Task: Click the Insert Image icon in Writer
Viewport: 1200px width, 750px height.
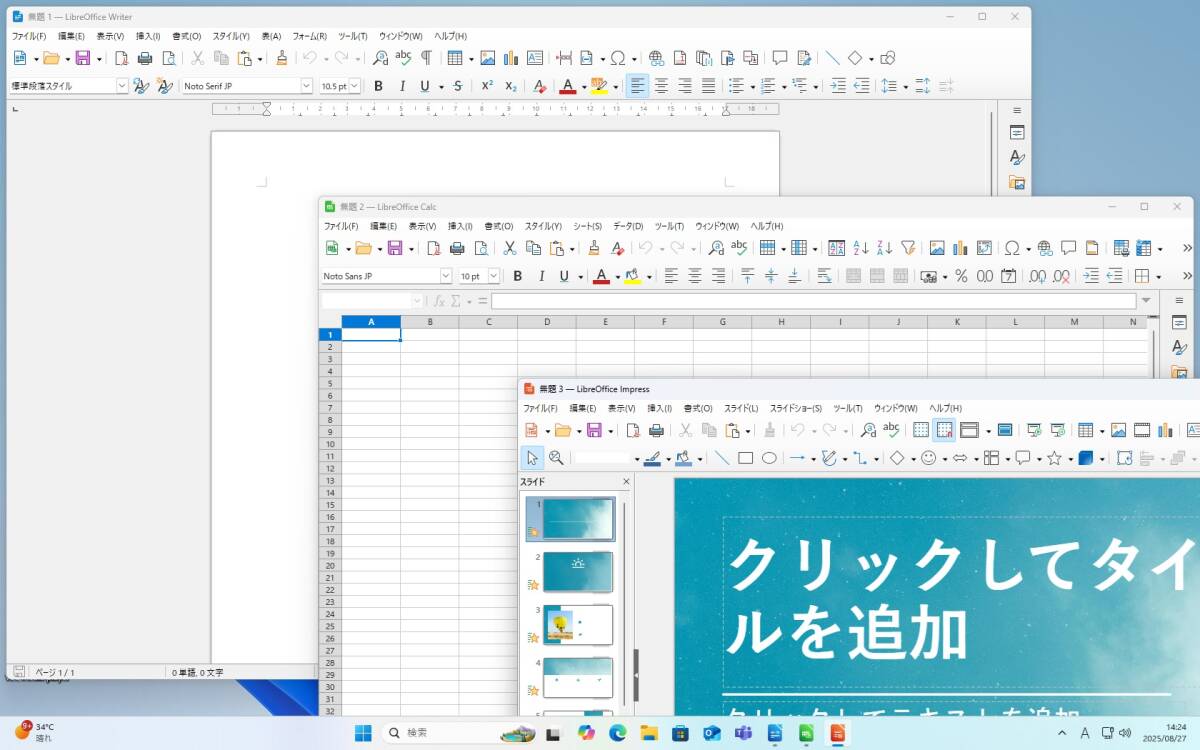Action: [487, 58]
